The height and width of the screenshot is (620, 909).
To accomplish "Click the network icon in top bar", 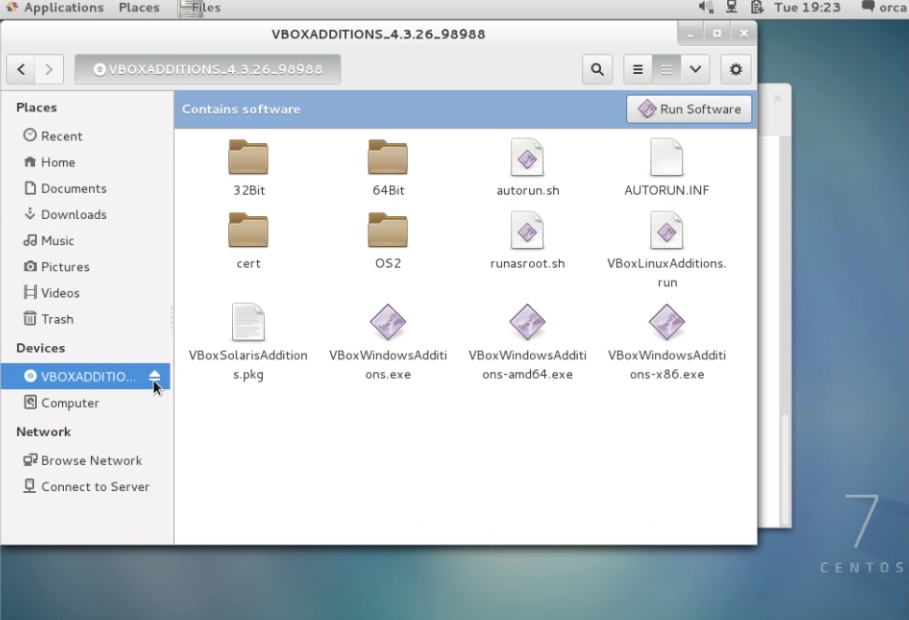I will tap(732, 8).
